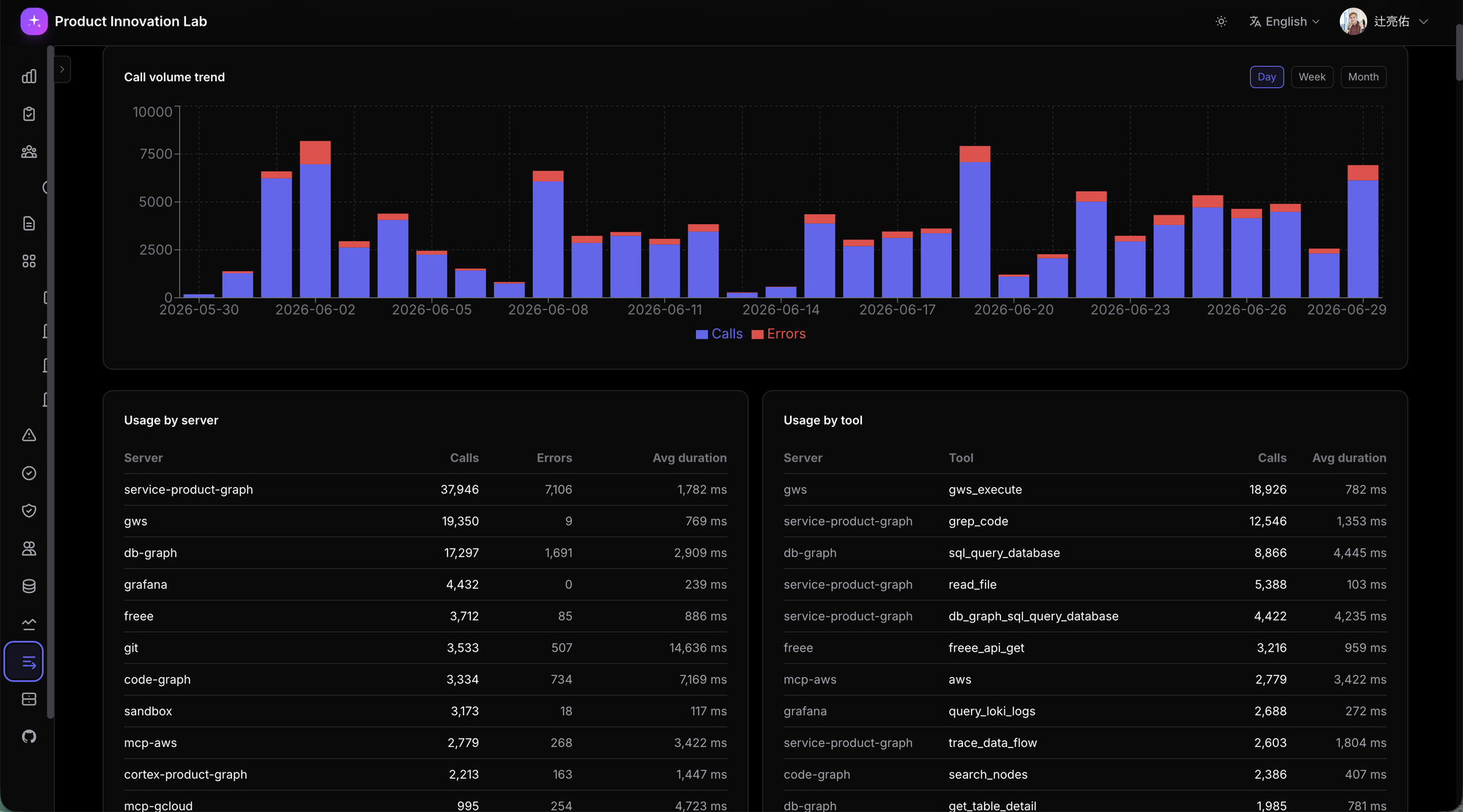This screenshot has height=812, width=1463.
Task: Click the Errors column header in Usage by server
Action: (554, 458)
